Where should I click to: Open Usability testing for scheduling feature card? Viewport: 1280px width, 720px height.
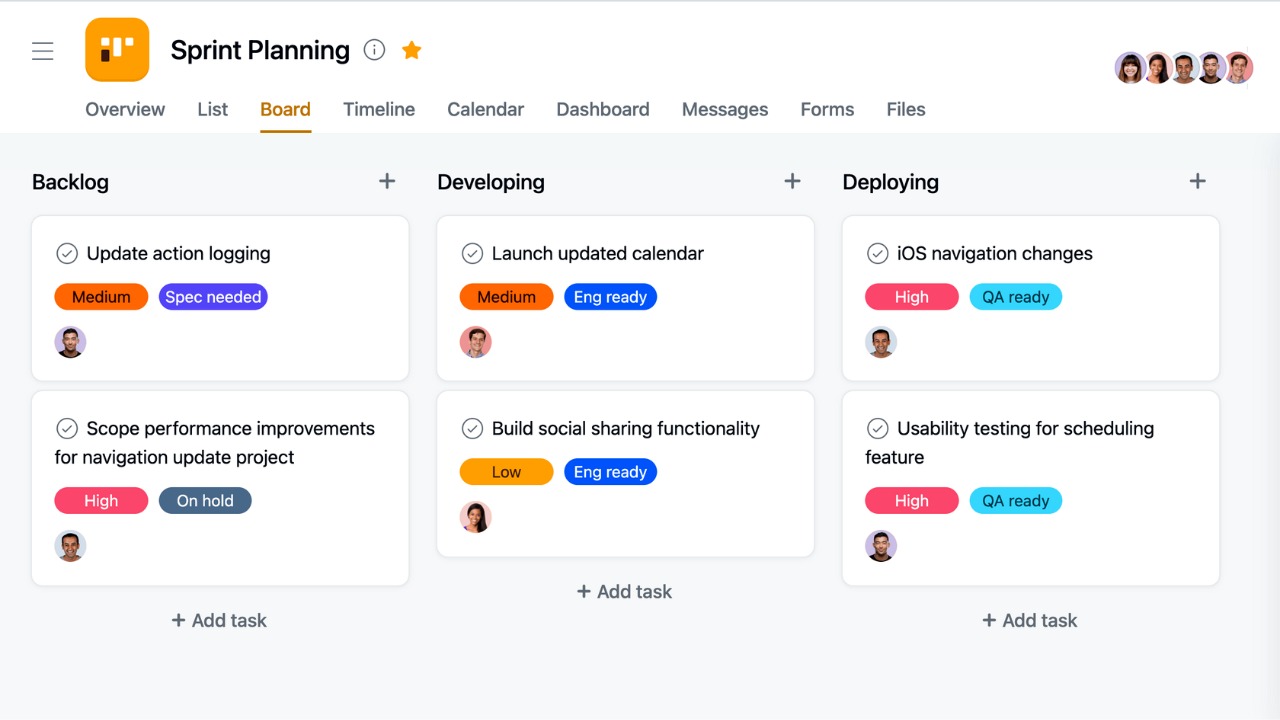[x=1031, y=488]
